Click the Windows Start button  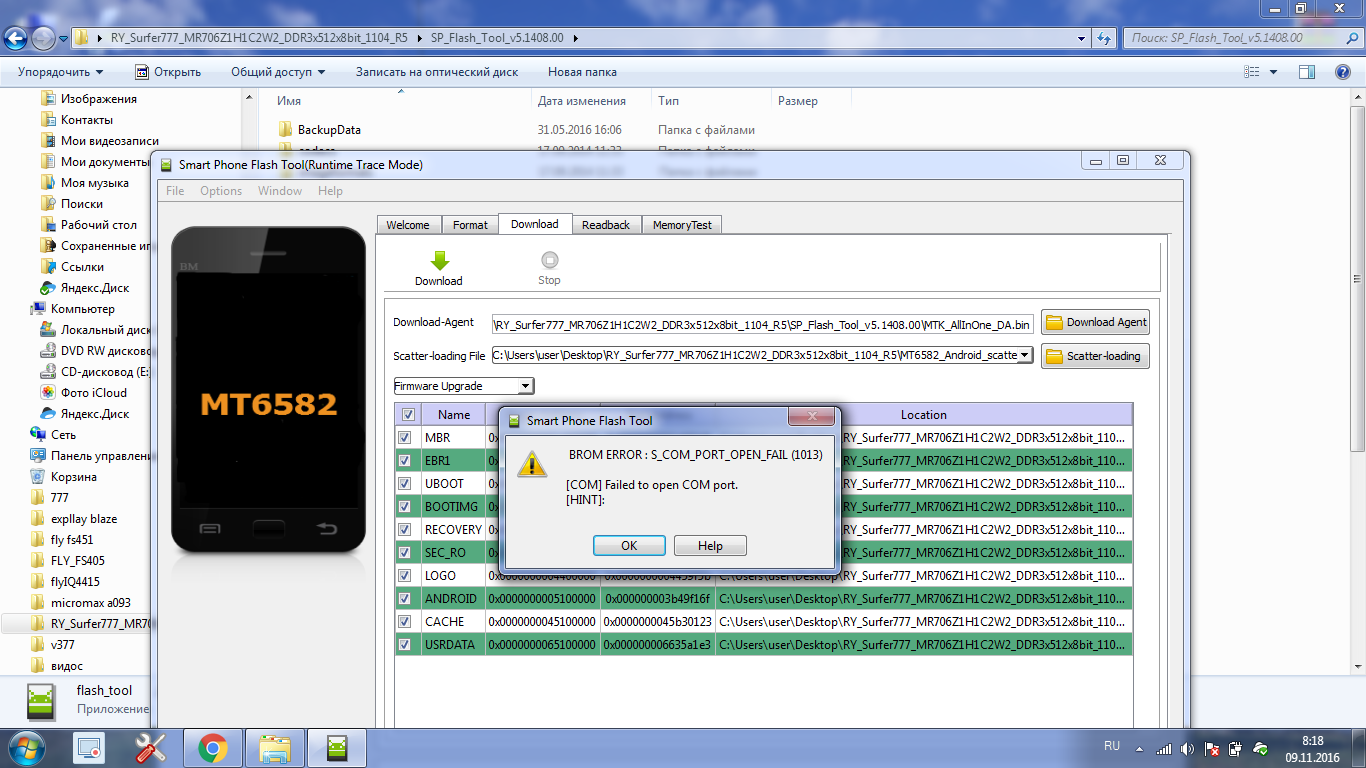click(x=25, y=747)
